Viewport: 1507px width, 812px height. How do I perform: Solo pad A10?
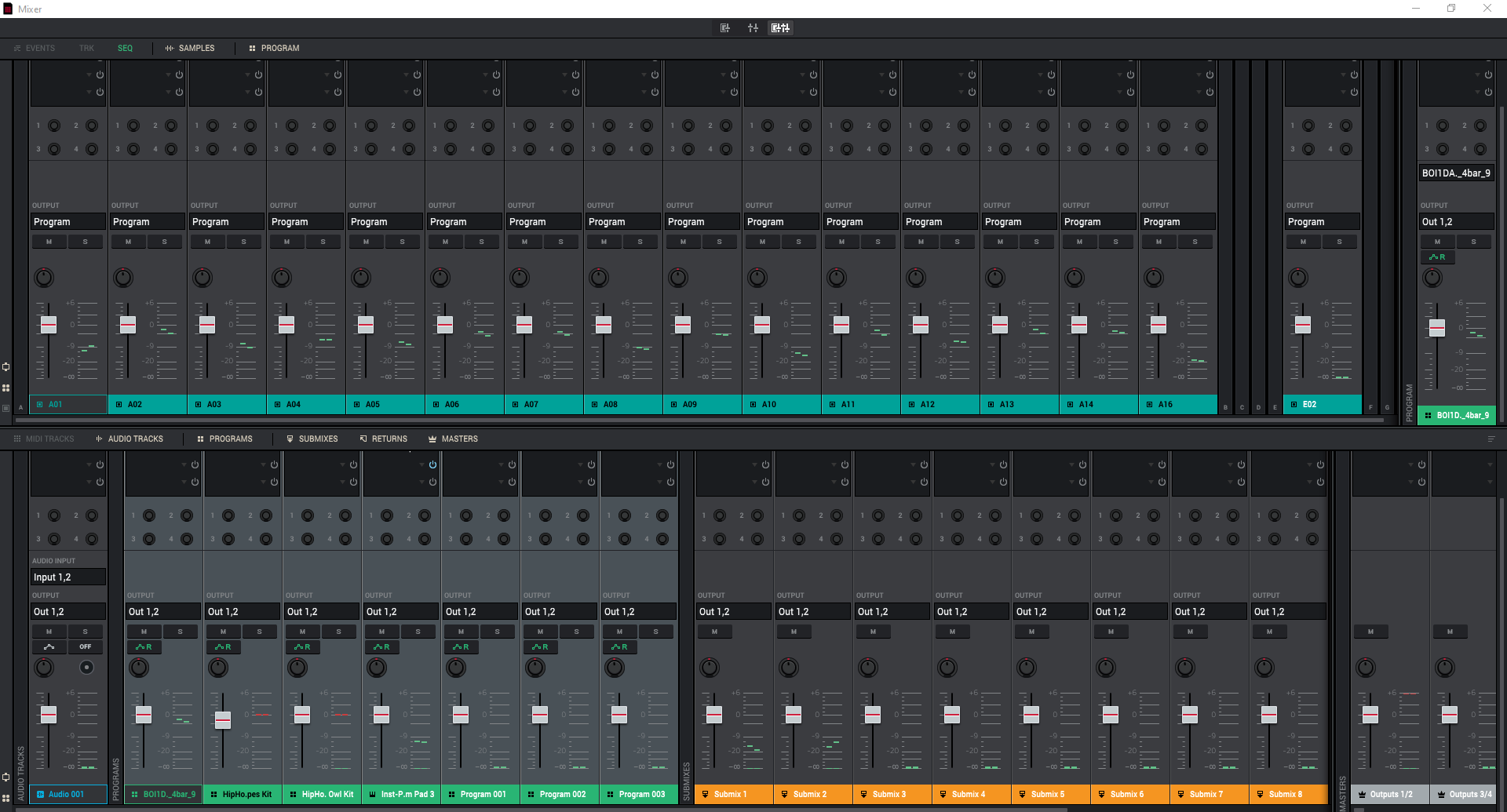click(799, 242)
